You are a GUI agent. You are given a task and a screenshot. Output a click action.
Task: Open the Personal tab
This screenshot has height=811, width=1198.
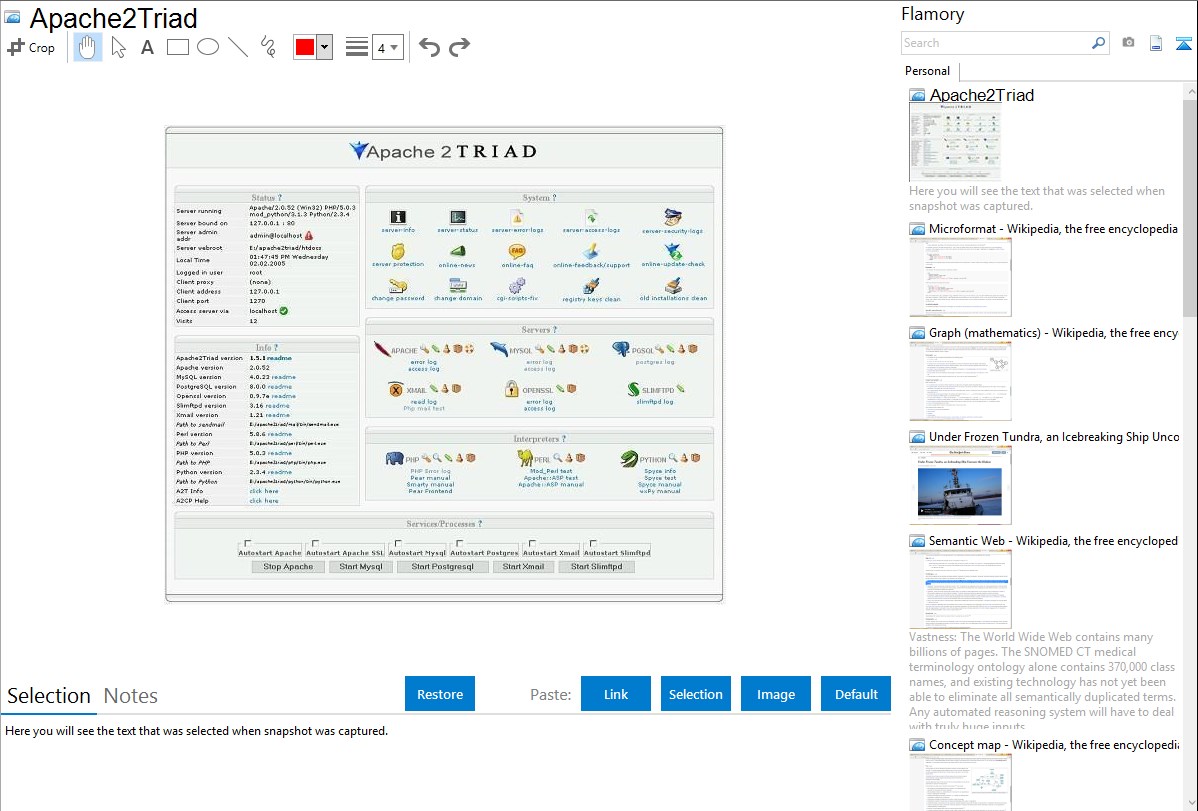(x=928, y=71)
